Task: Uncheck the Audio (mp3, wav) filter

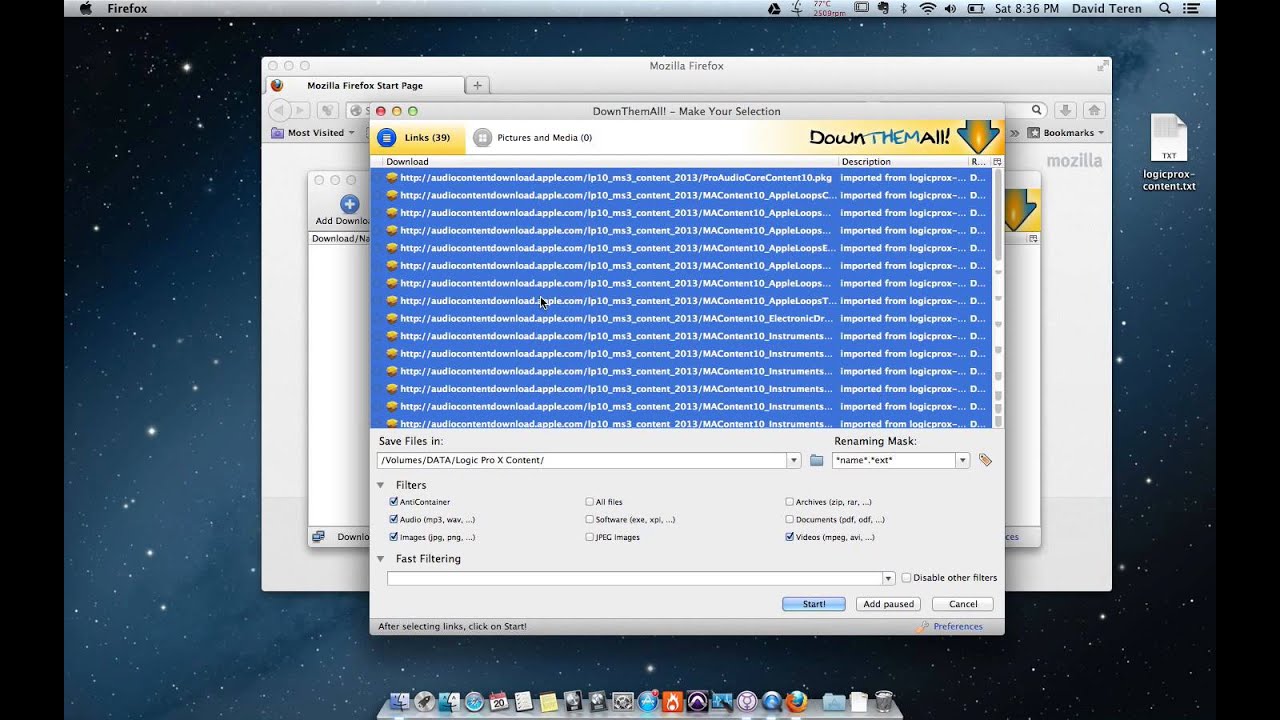Action: coord(393,520)
